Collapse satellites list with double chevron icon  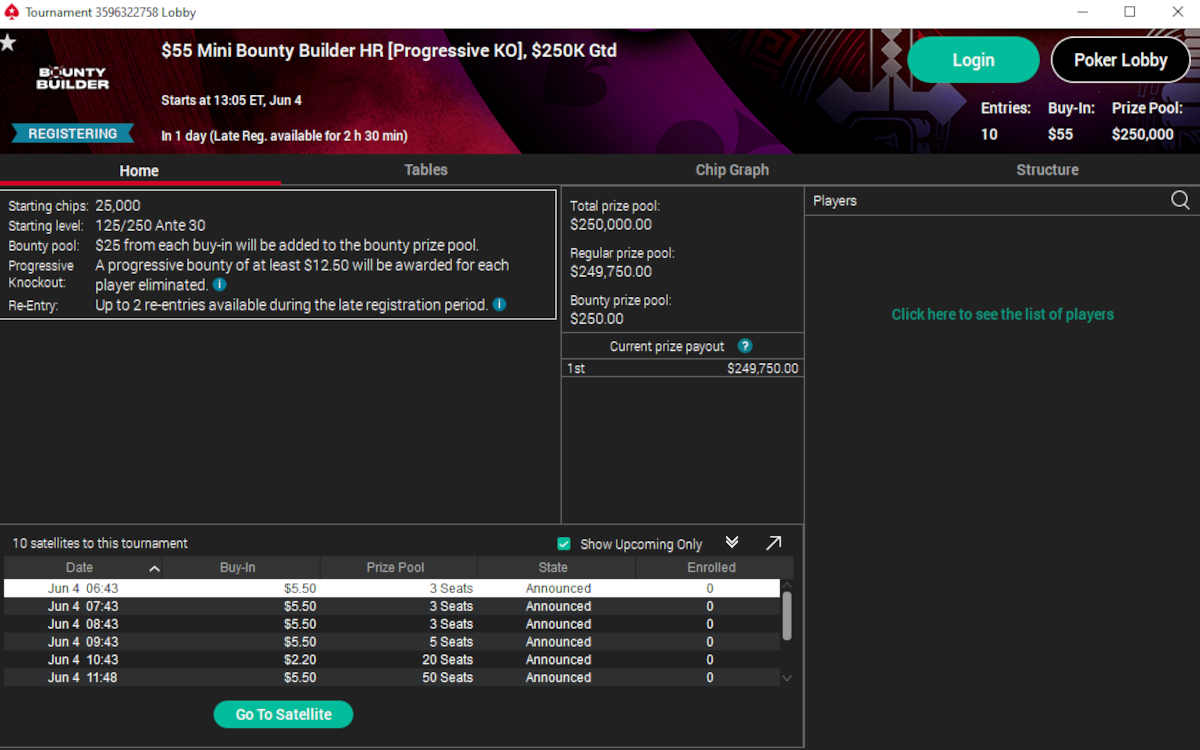[732, 542]
